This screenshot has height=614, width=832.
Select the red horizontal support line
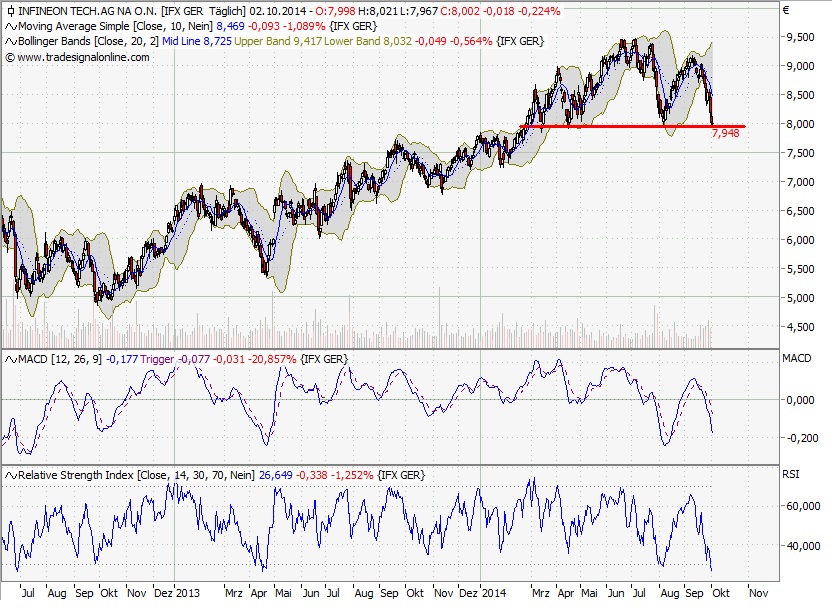click(x=632, y=126)
